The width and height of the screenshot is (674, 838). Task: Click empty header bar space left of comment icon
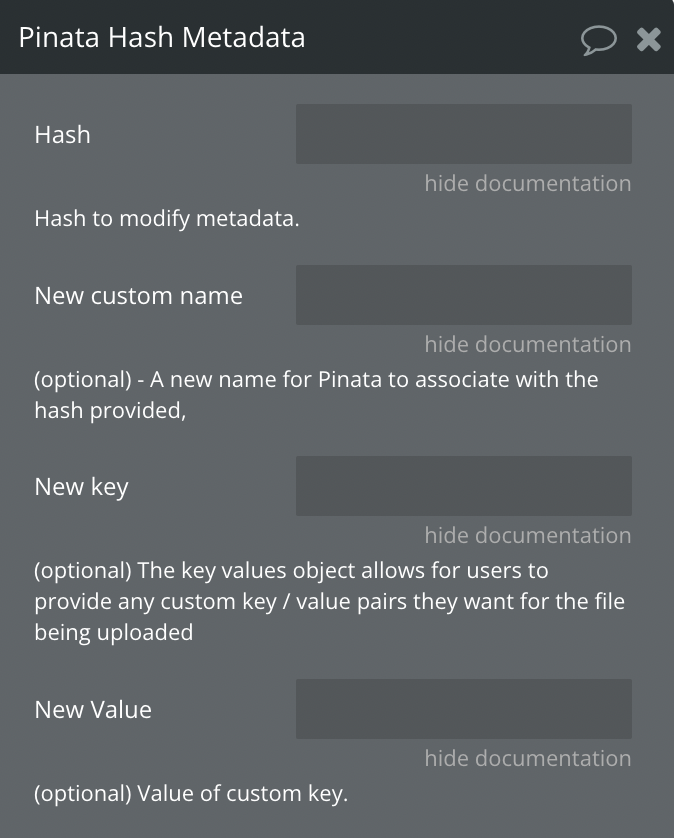444,37
